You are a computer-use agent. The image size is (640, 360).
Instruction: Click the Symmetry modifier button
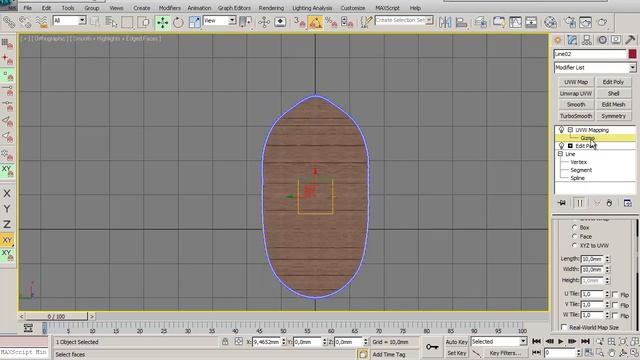click(613, 116)
